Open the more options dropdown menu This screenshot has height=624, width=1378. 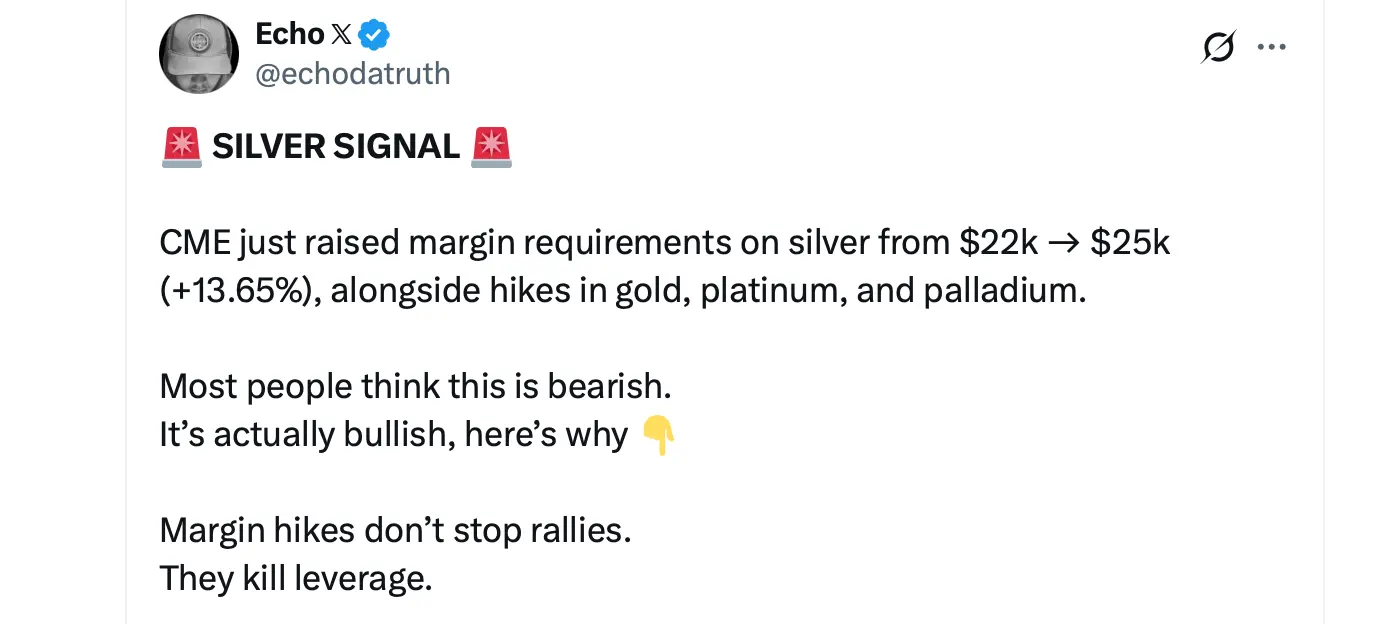(1272, 46)
